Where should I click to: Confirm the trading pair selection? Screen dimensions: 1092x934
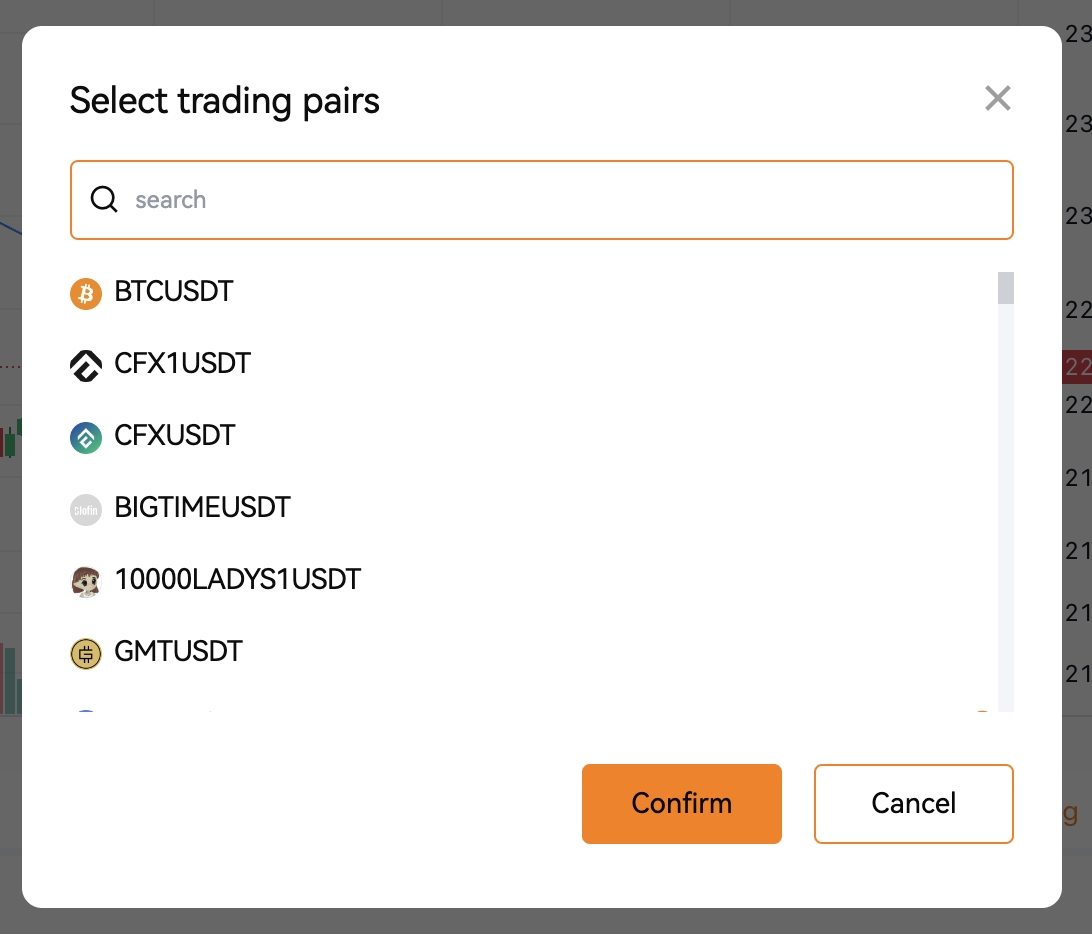click(x=682, y=804)
